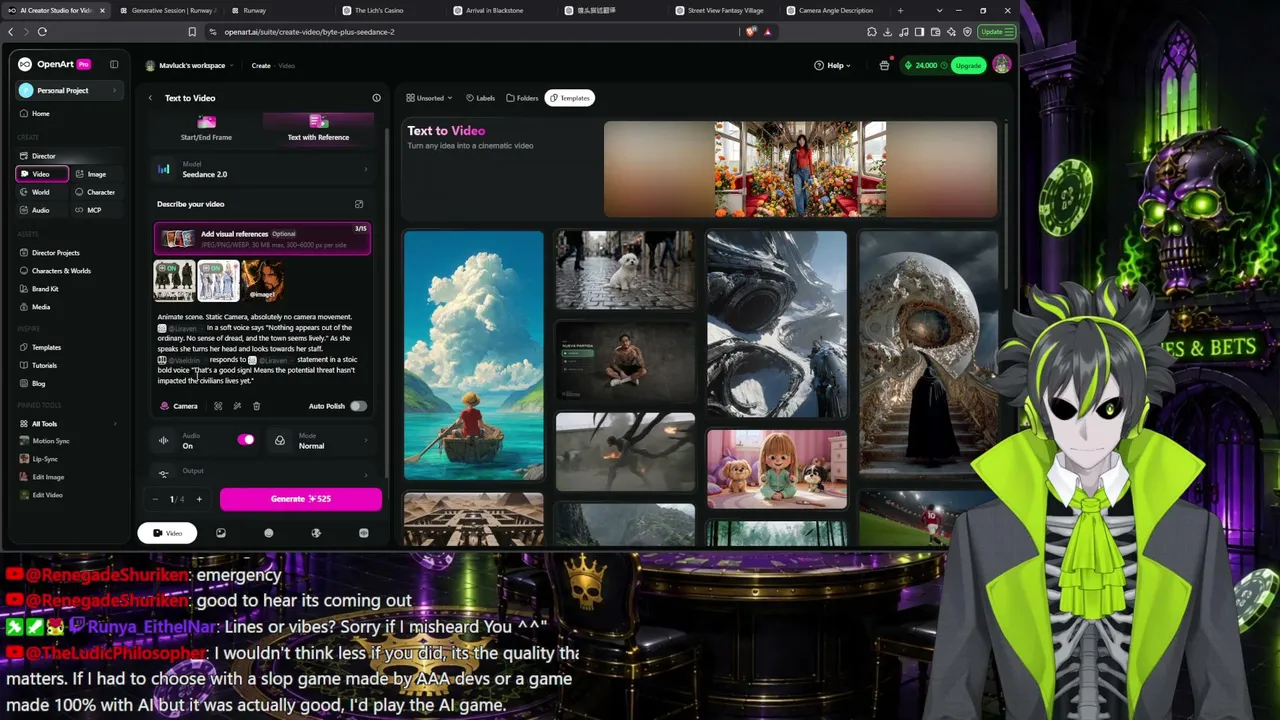Expand the Output settings row
Screen dimensions: 1280x720
click(x=262, y=472)
